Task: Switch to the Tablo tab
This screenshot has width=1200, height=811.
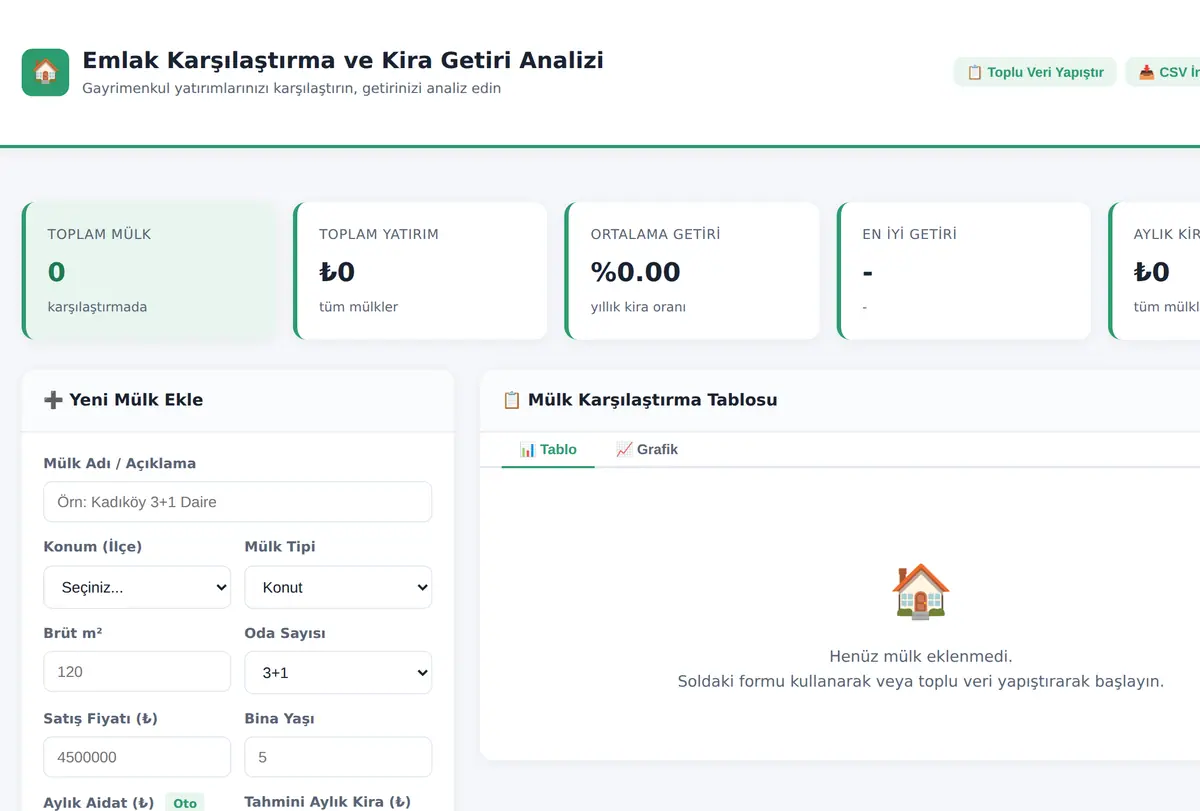Action: click(548, 450)
